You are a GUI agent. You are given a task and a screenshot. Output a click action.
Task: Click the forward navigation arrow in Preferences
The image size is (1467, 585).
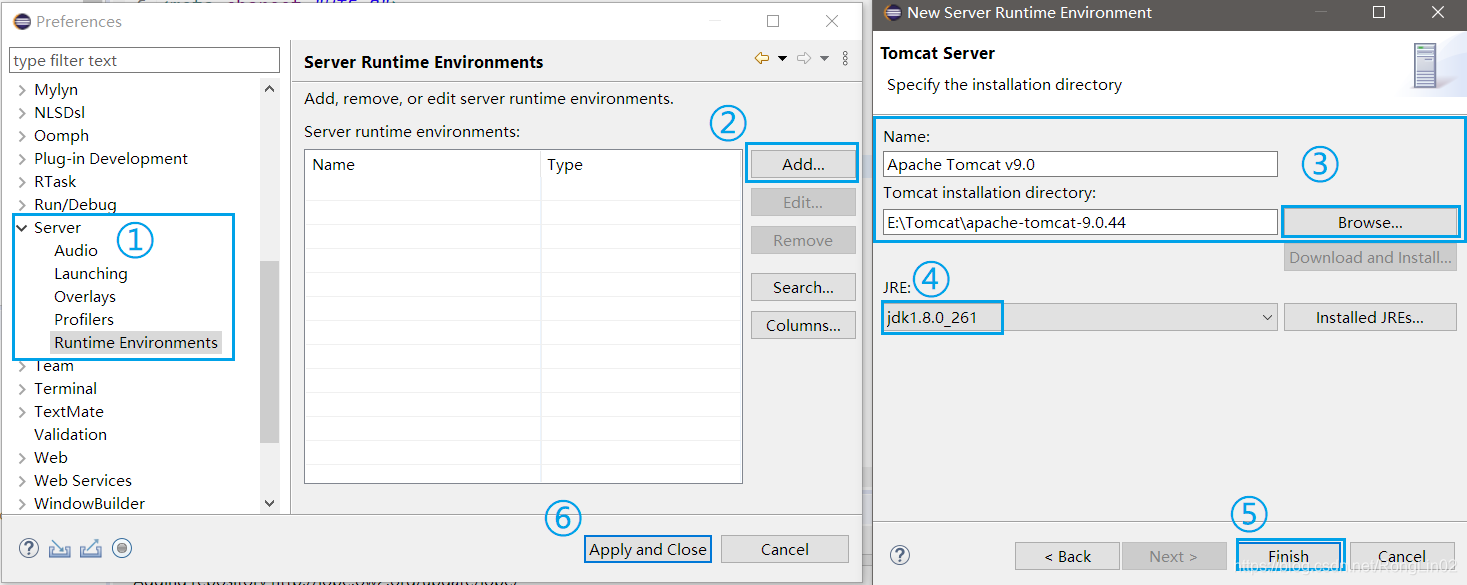click(803, 59)
